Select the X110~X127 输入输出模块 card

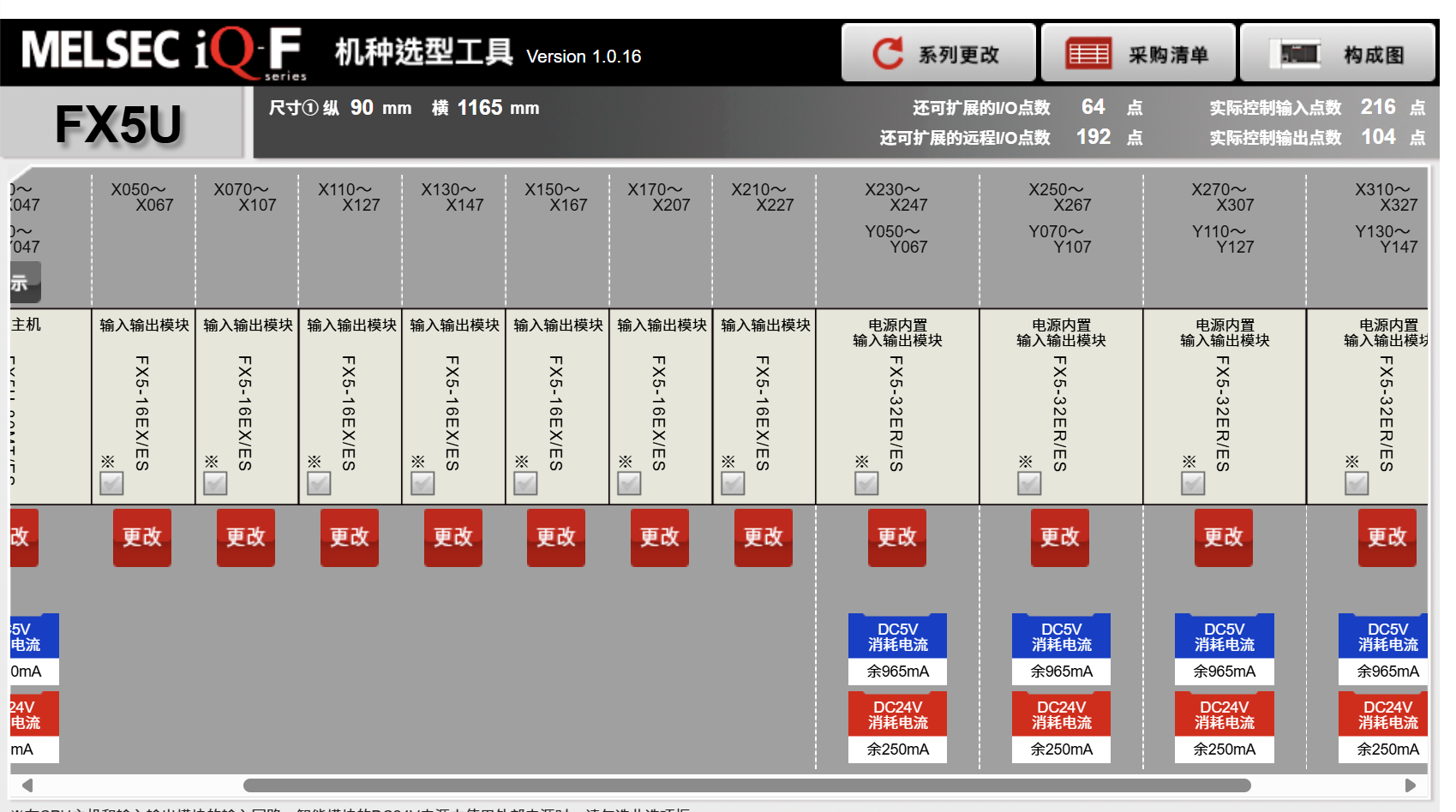pos(351,405)
